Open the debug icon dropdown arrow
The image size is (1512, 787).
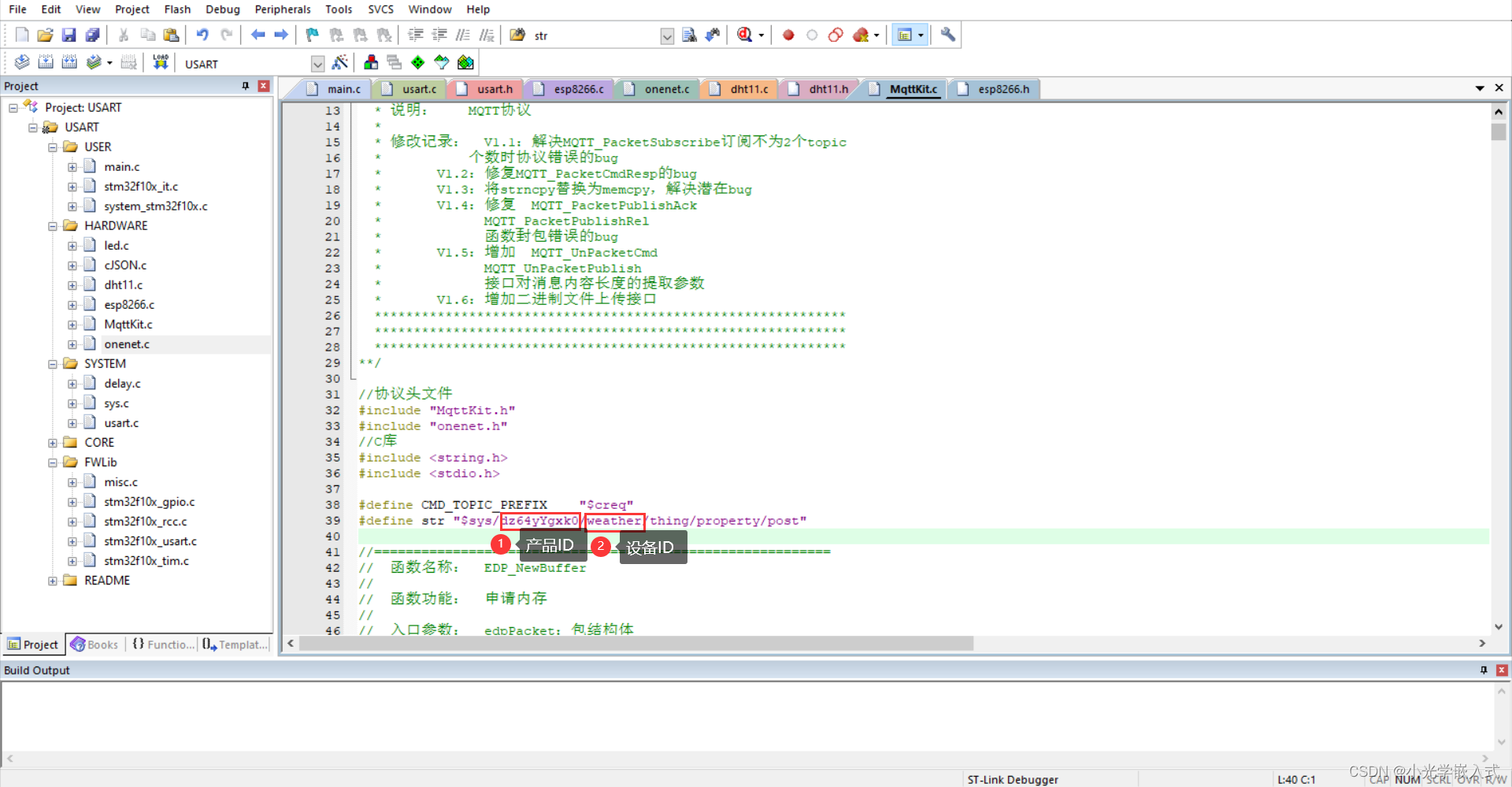(762, 35)
